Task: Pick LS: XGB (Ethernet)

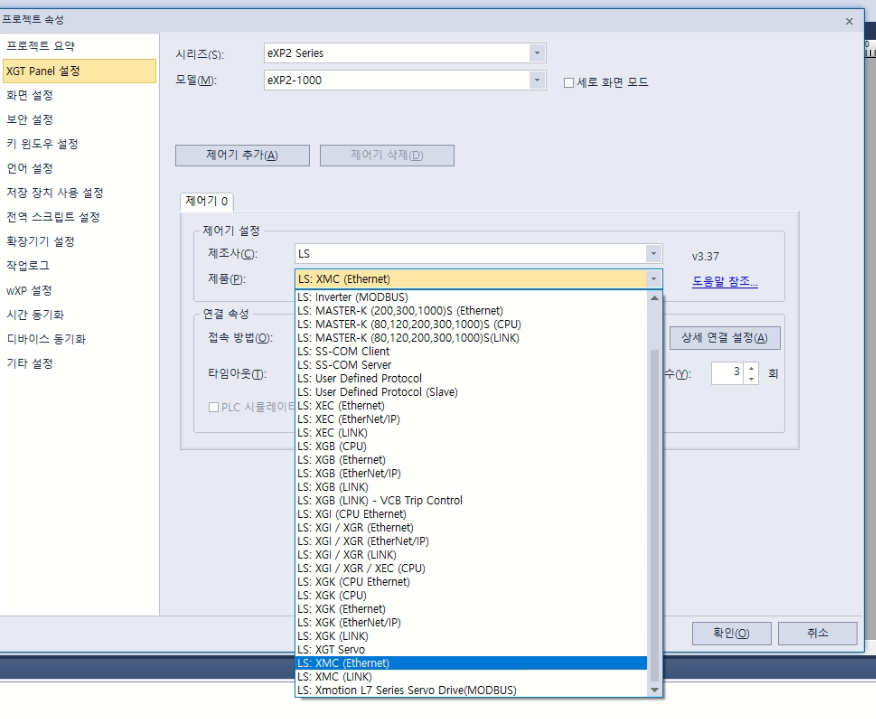Action: [471, 460]
